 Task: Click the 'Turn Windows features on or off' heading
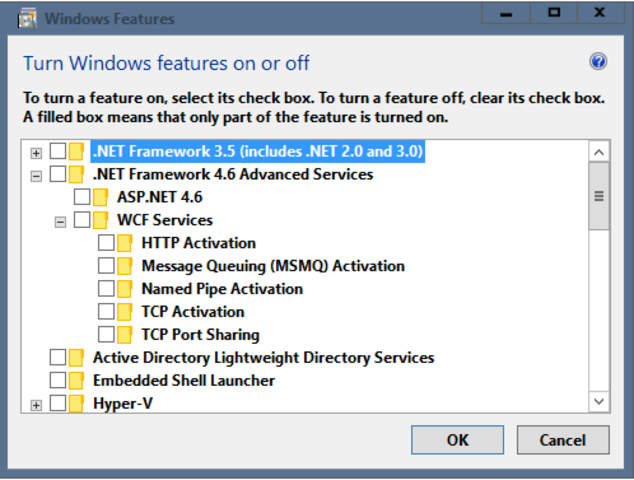[166, 63]
